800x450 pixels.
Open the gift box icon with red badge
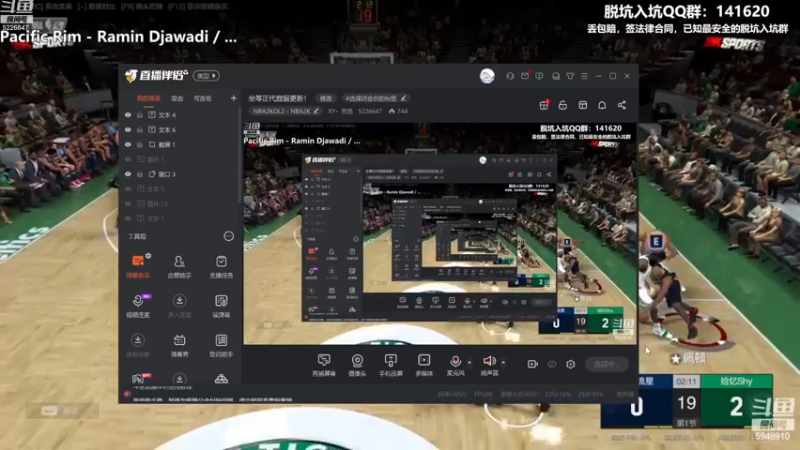pos(544,105)
